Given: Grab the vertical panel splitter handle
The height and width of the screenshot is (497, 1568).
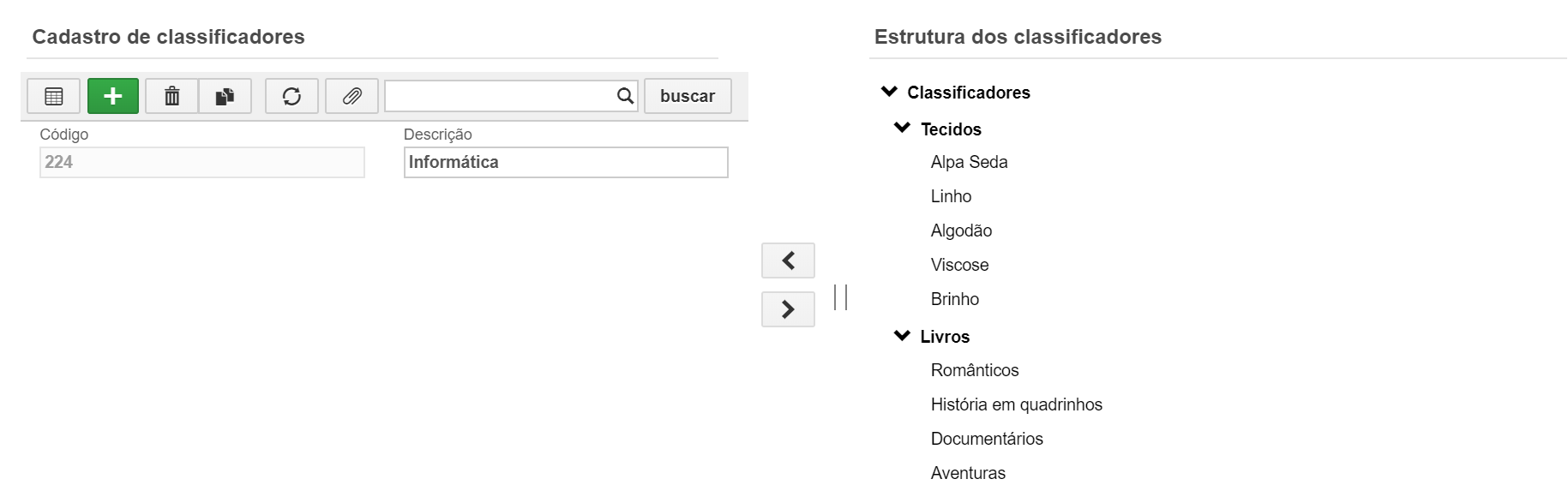Looking at the screenshot, I should (840, 297).
